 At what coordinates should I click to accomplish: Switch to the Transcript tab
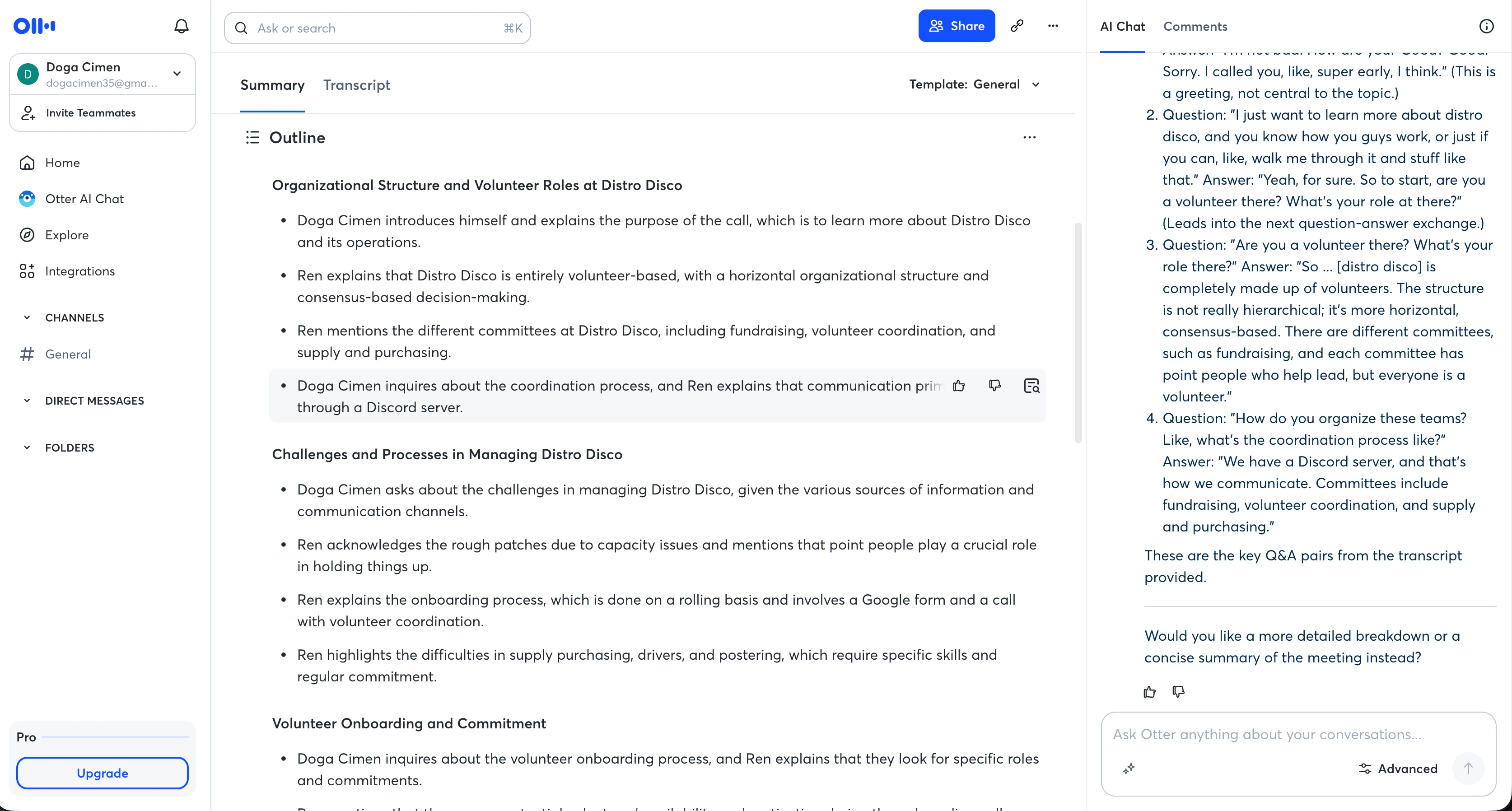pyautogui.click(x=356, y=85)
